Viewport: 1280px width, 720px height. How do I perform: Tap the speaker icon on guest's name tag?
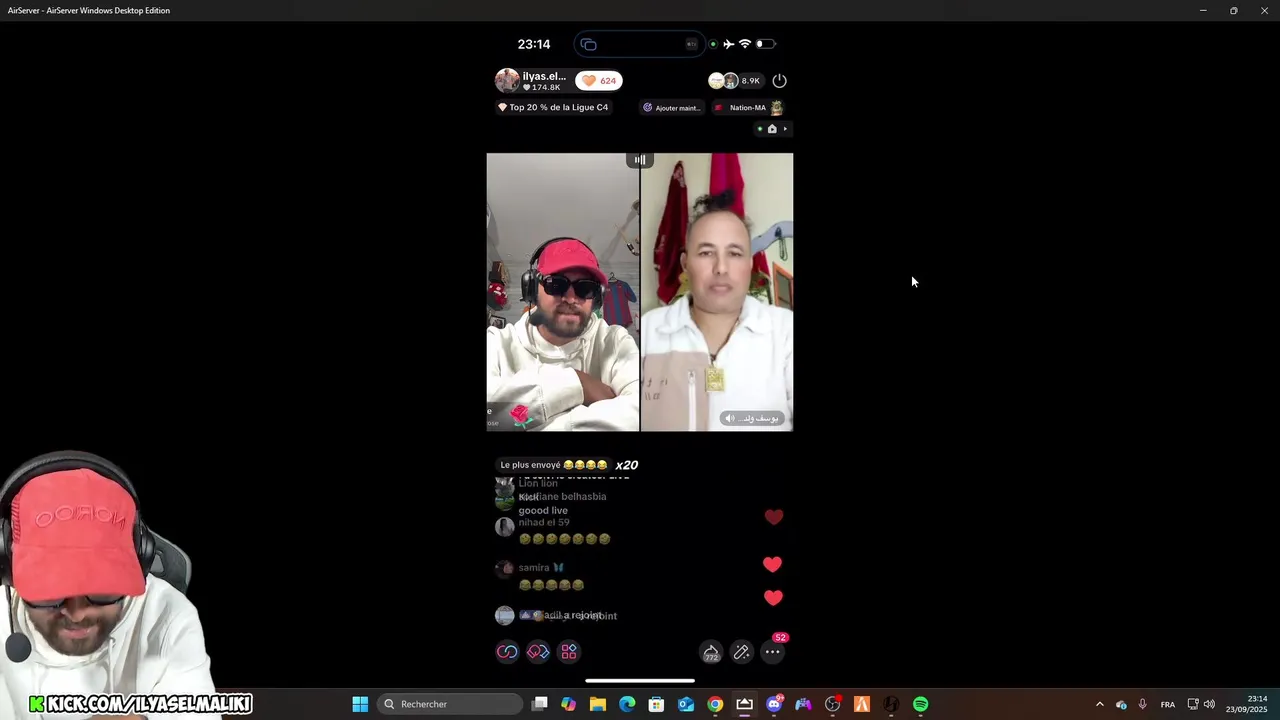point(730,418)
